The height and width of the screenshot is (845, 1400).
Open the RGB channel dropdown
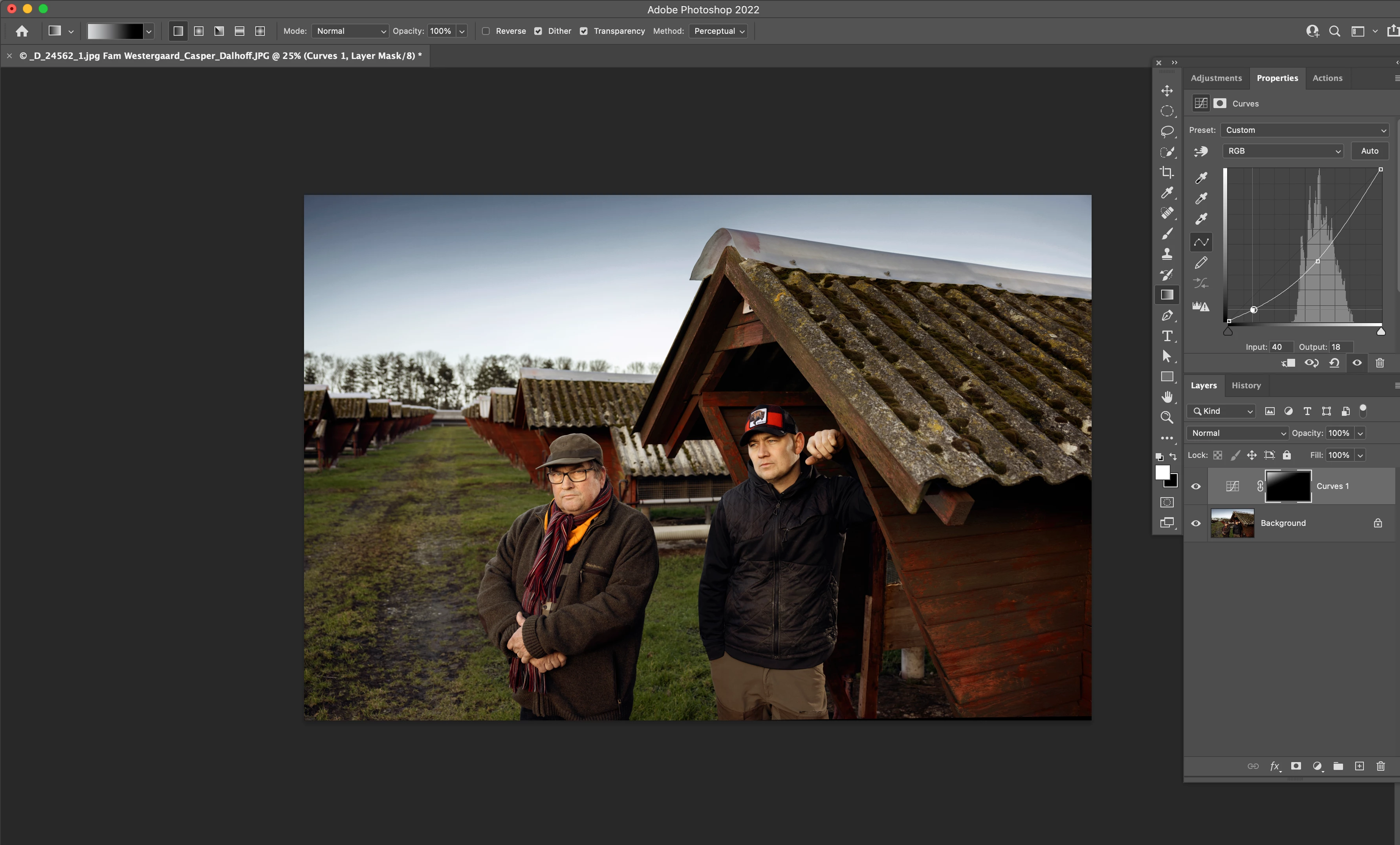pyautogui.click(x=1283, y=151)
